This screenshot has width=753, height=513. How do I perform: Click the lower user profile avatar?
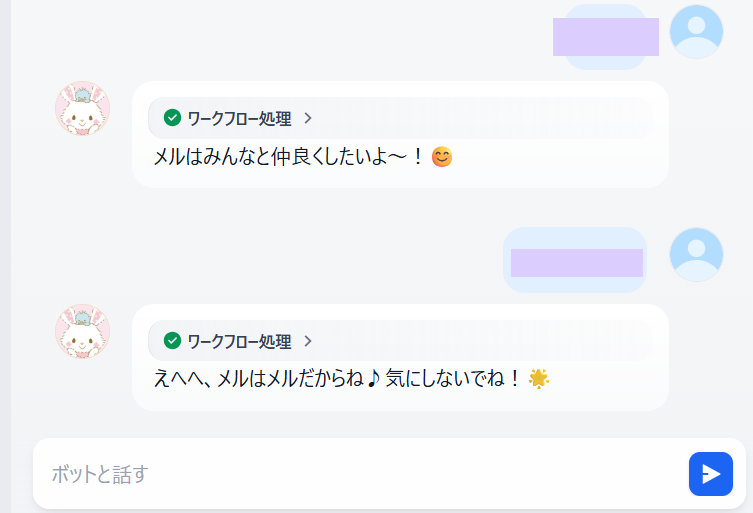[x=695, y=255]
